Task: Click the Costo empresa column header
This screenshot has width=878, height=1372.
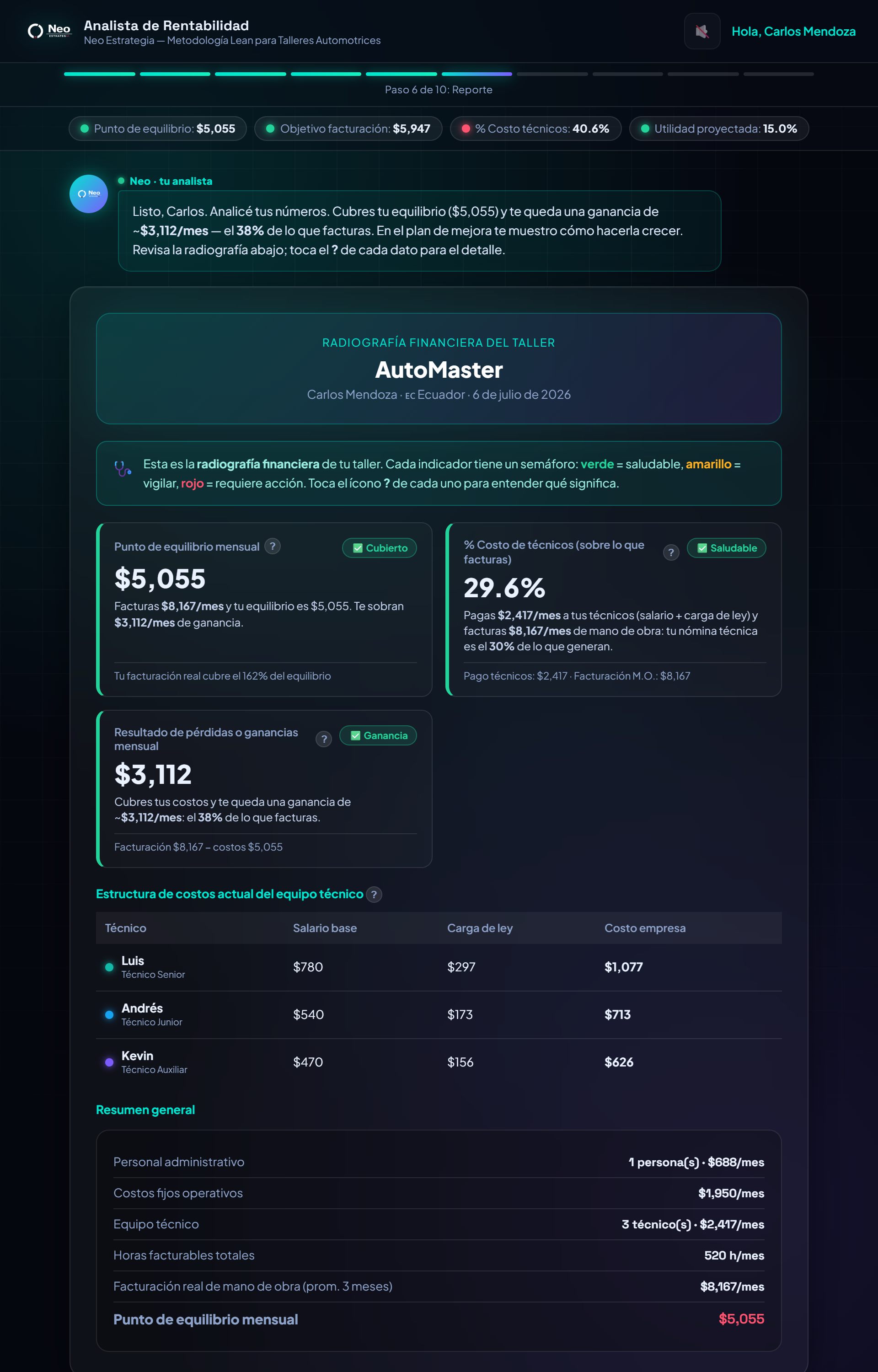Action: (645, 928)
